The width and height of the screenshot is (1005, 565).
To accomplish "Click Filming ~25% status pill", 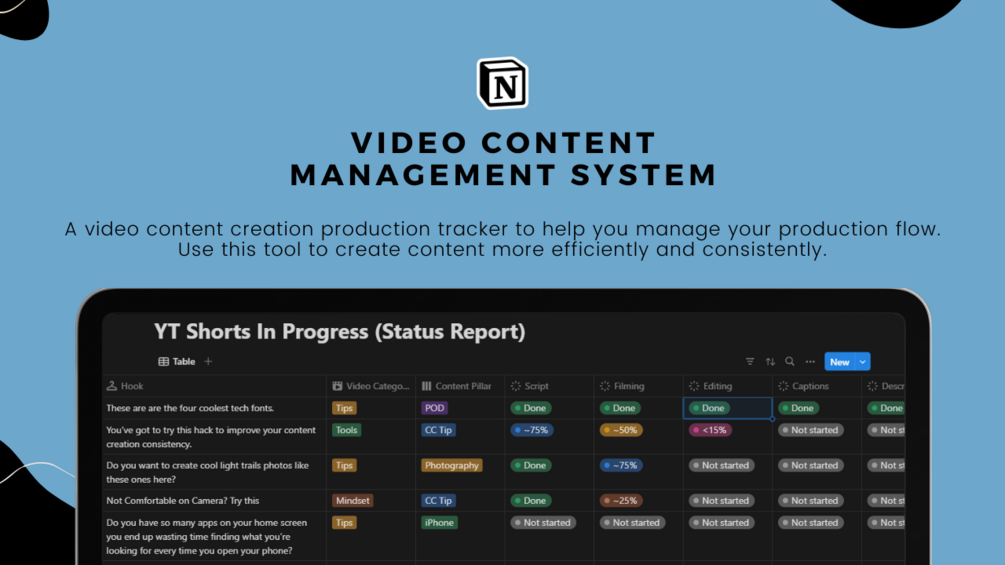I will coord(620,500).
